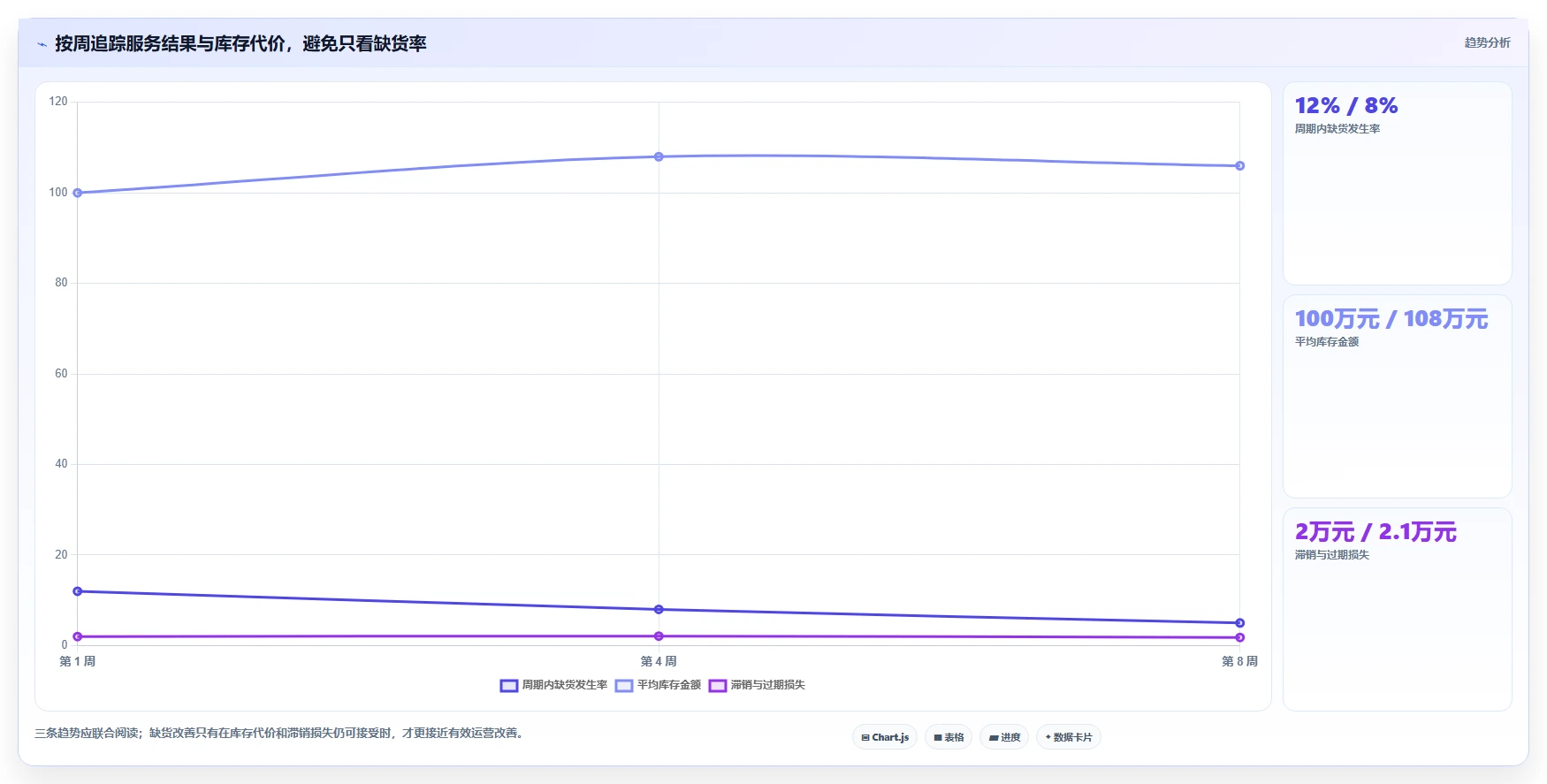The height and width of the screenshot is (784, 1547).
Task: Toggle 周期内缺货发生率 legend swatch
Action: tap(509, 686)
